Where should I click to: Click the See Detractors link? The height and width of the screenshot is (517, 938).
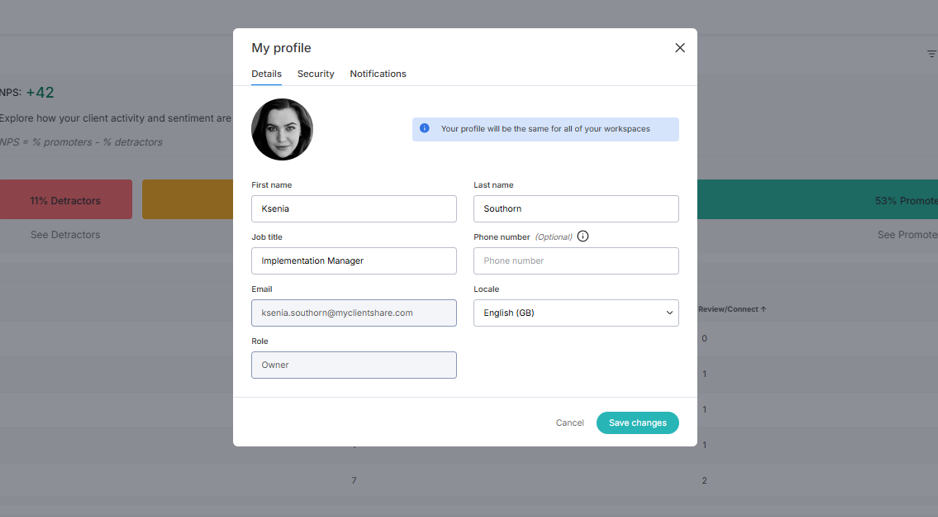(65, 235)
